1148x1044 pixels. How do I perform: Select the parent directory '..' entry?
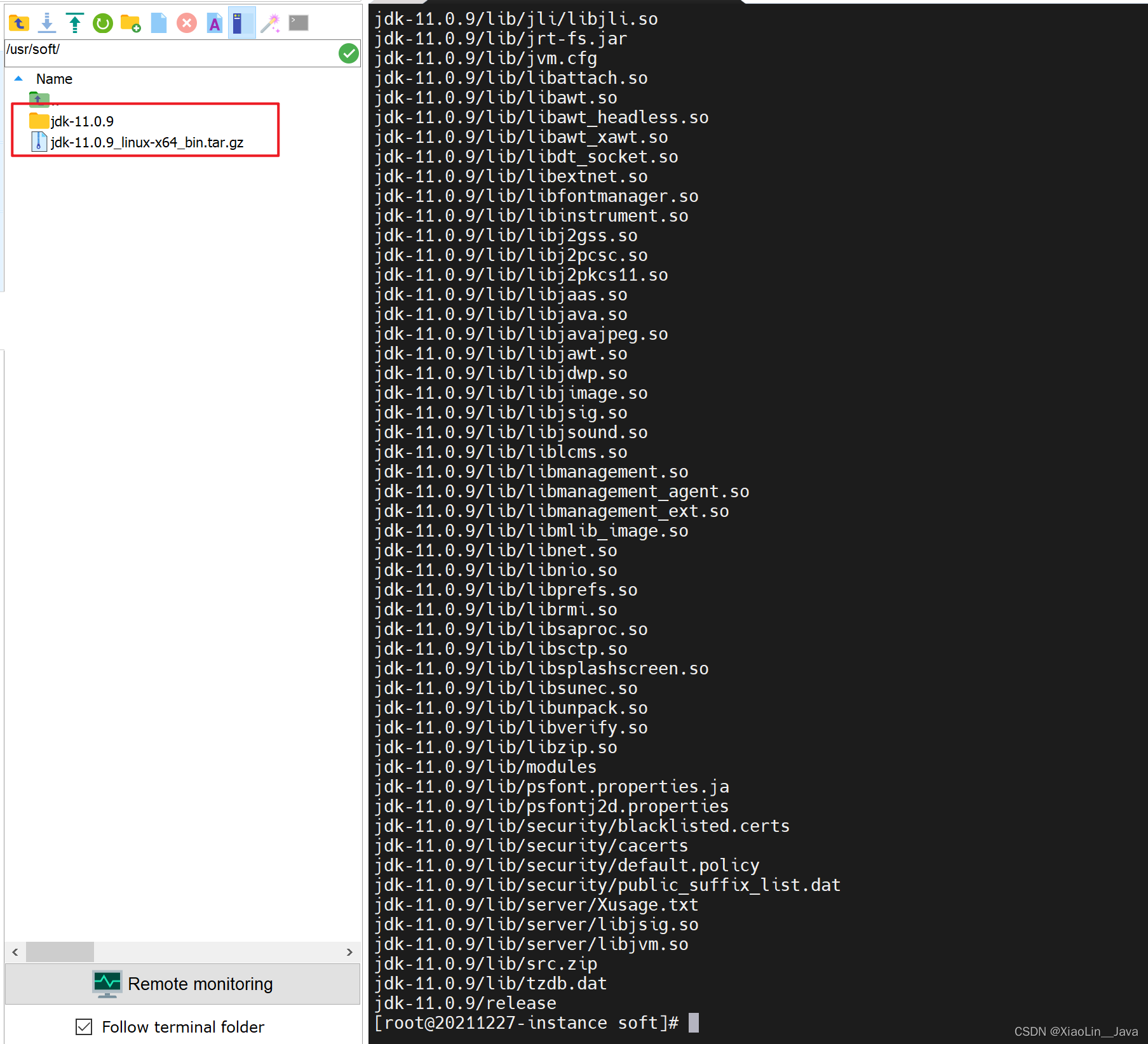[44, 99]
